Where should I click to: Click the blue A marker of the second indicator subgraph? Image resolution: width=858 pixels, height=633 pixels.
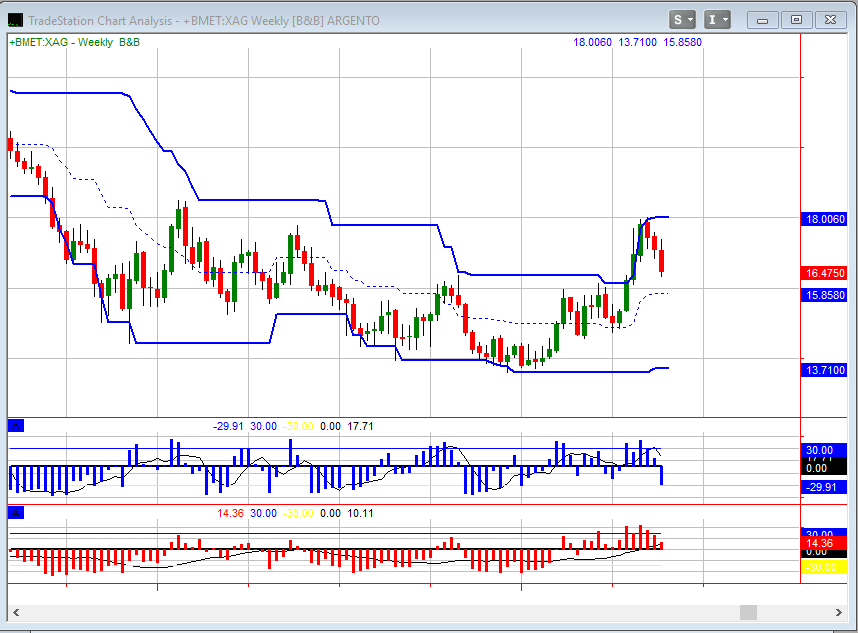tap(16, 513)
